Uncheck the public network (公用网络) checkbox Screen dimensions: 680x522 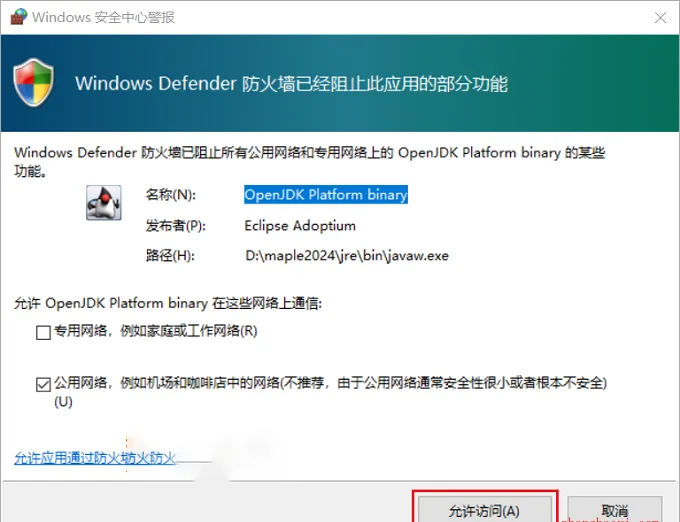[43, 384]
